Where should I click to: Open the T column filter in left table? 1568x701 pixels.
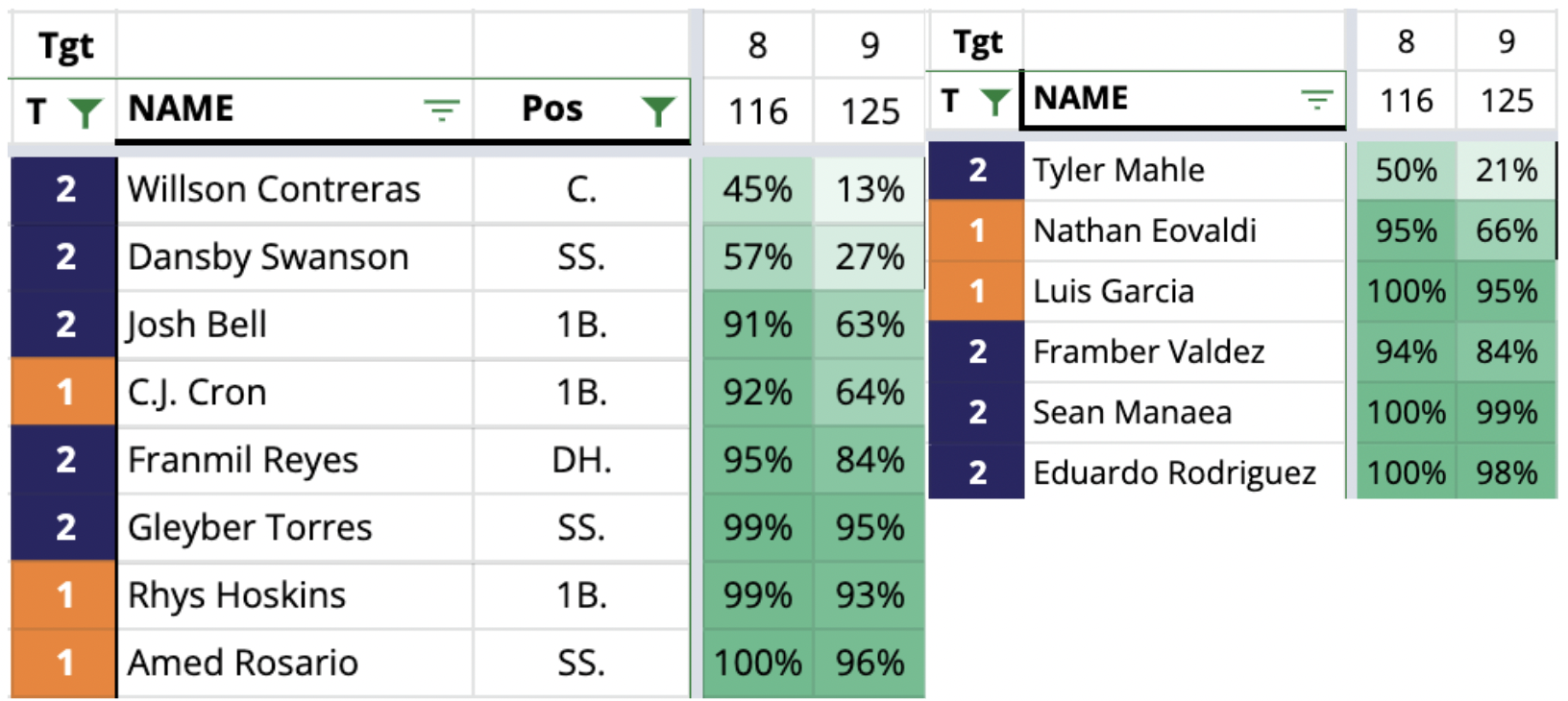click(86, 112)
